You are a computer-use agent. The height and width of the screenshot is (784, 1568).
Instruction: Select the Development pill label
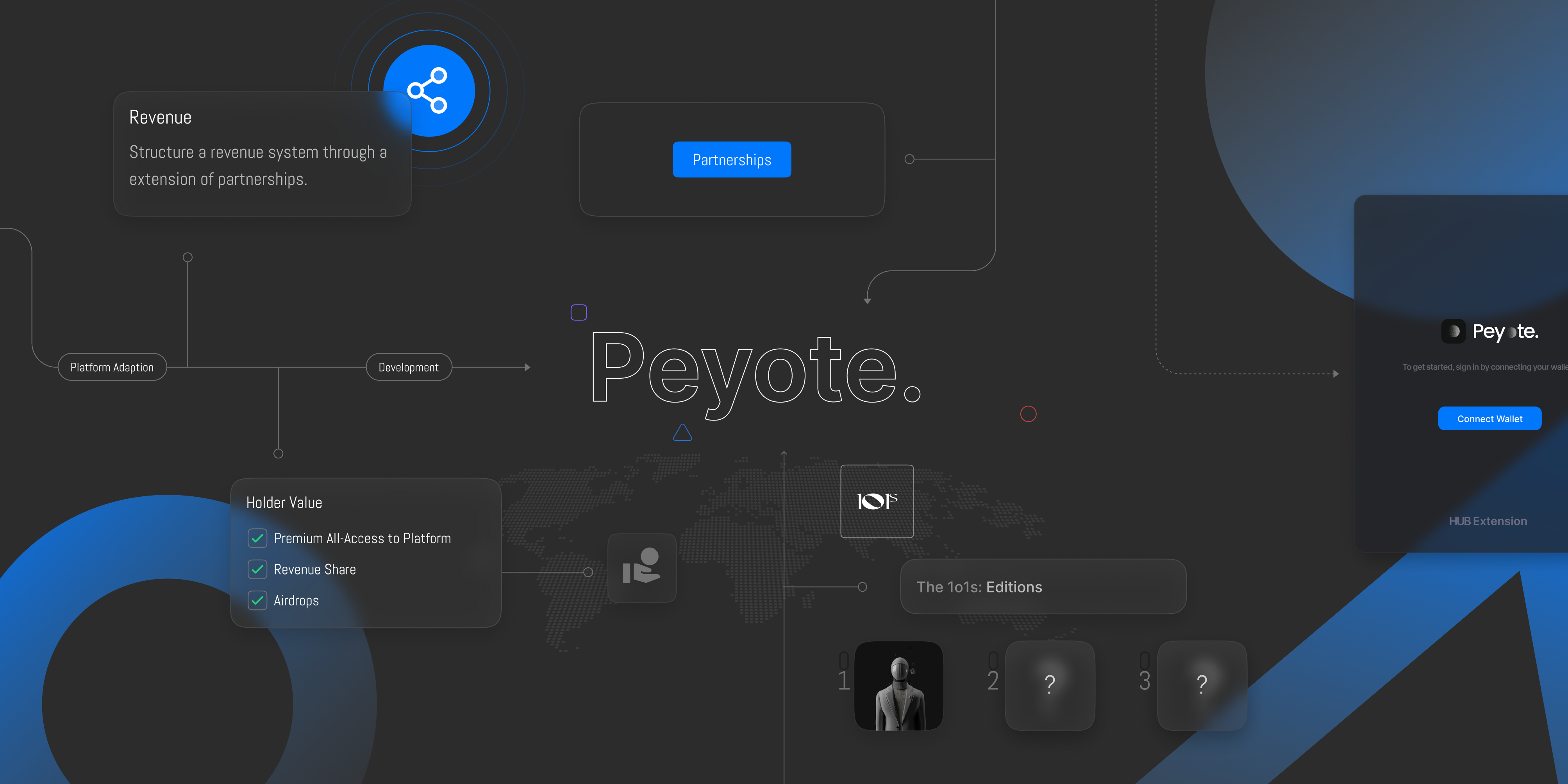point(409,367)
